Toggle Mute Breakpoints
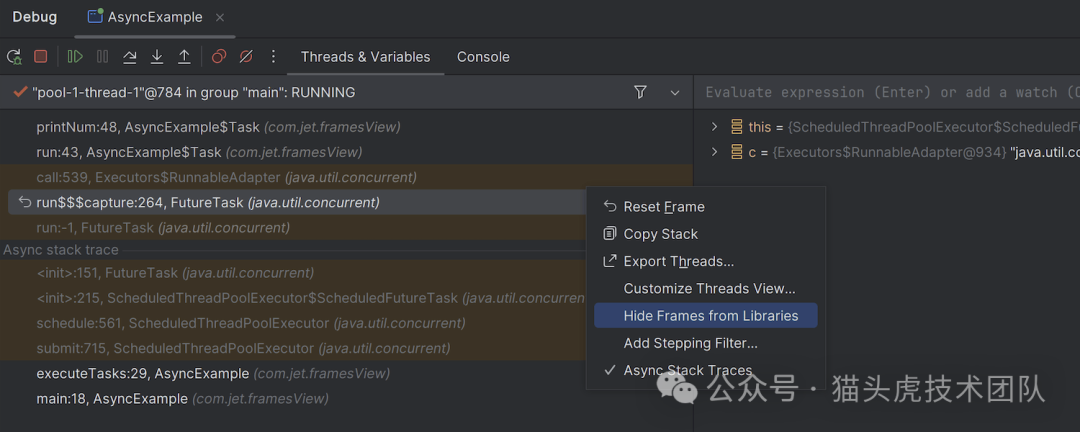 coord(246,57)
